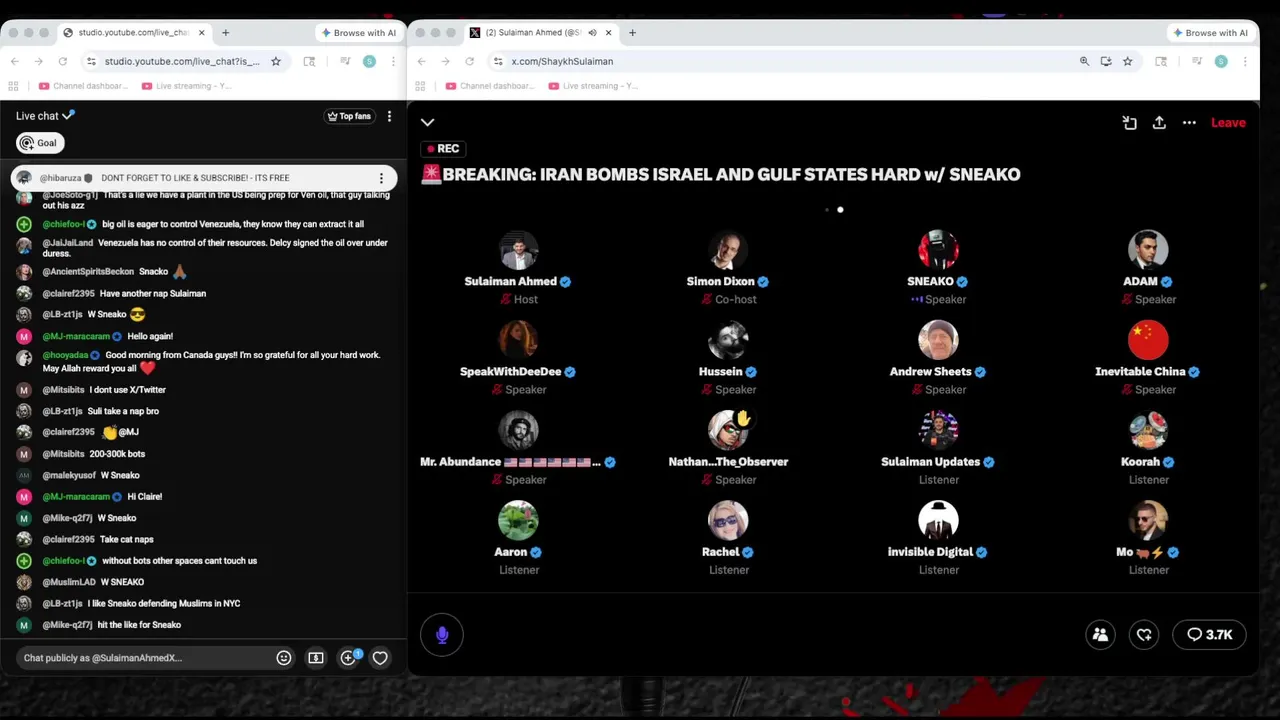
Task: Click media controls icon in YouTube window
Action: tap(345, 61)
